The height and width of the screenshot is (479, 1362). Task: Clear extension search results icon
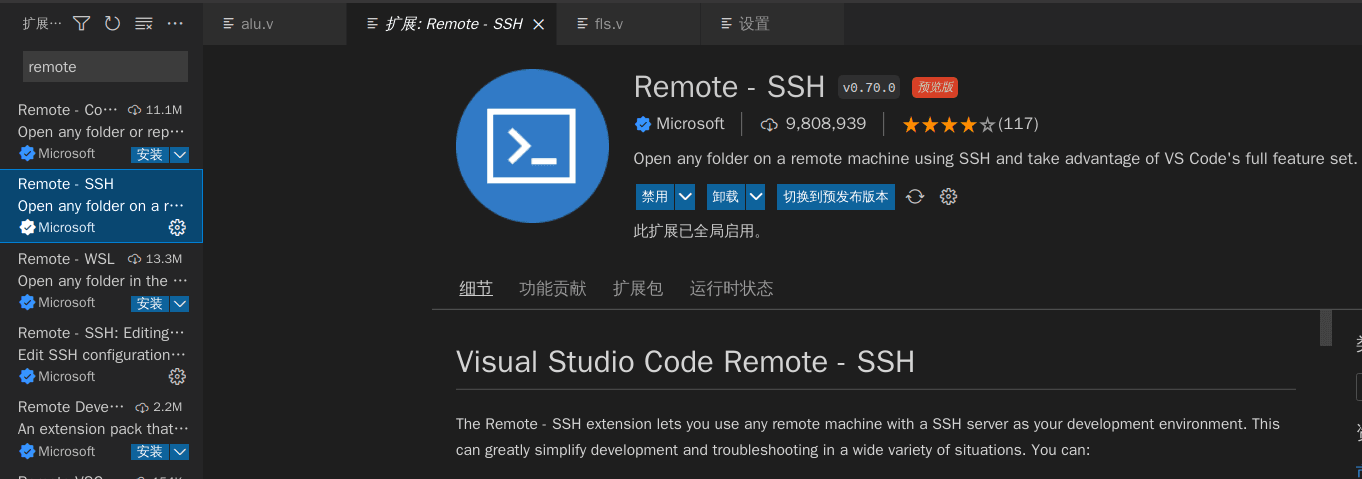[x=144, y=23]
